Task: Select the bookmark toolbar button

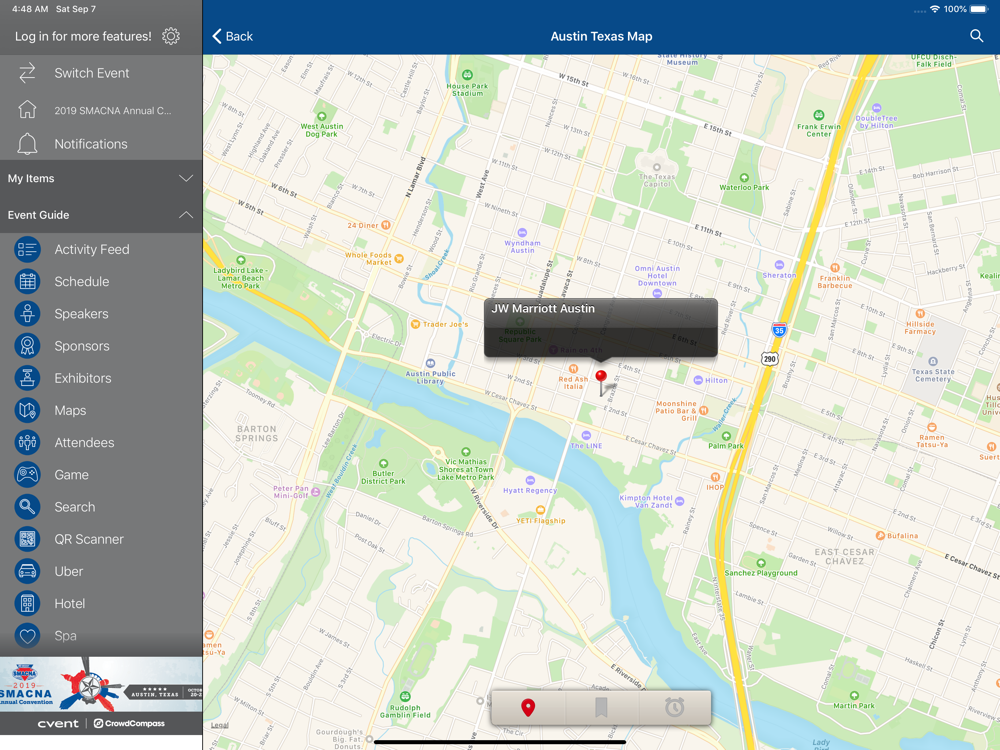Action: [x=601, y=707]
